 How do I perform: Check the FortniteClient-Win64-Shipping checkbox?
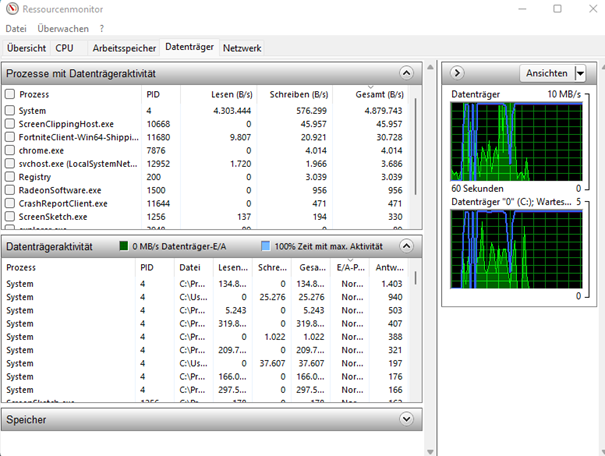tap(10, 137)
